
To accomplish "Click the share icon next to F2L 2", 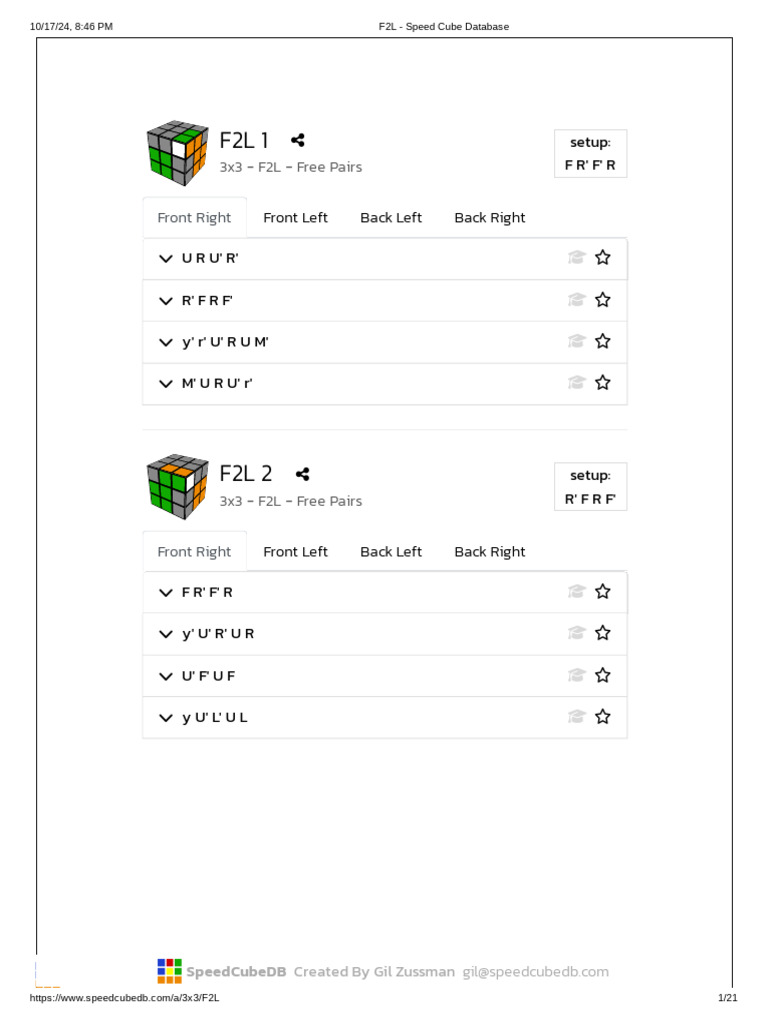I will [302, 474].
